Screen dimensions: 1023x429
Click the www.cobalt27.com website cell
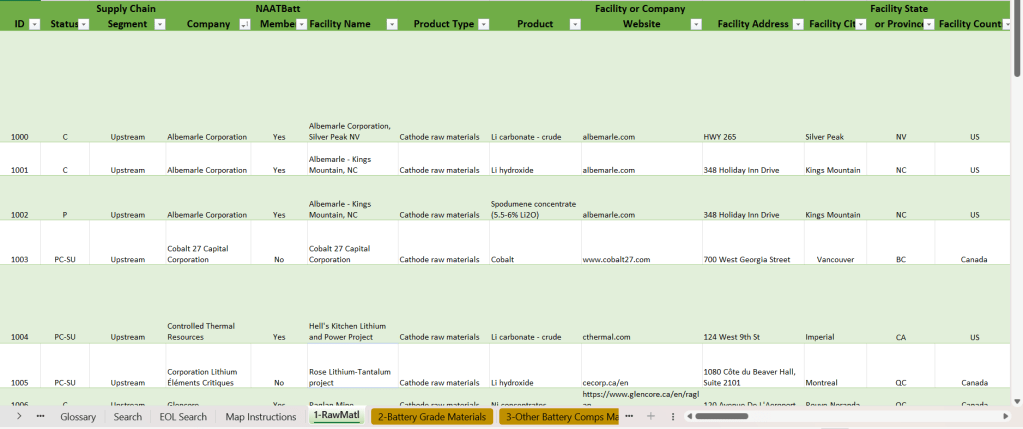pos(616,259)
